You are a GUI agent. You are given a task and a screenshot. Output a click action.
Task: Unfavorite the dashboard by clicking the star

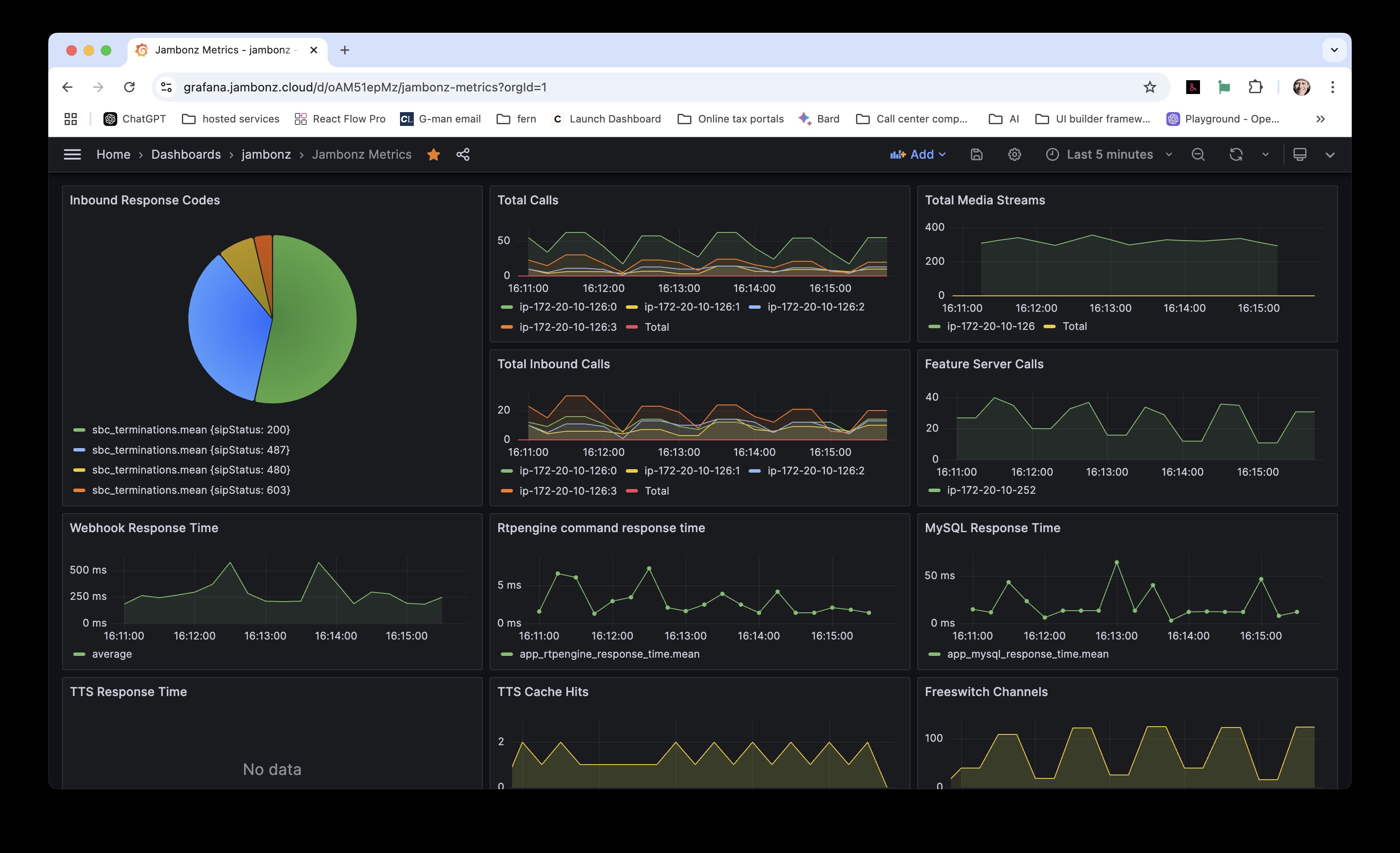(434, 154)
